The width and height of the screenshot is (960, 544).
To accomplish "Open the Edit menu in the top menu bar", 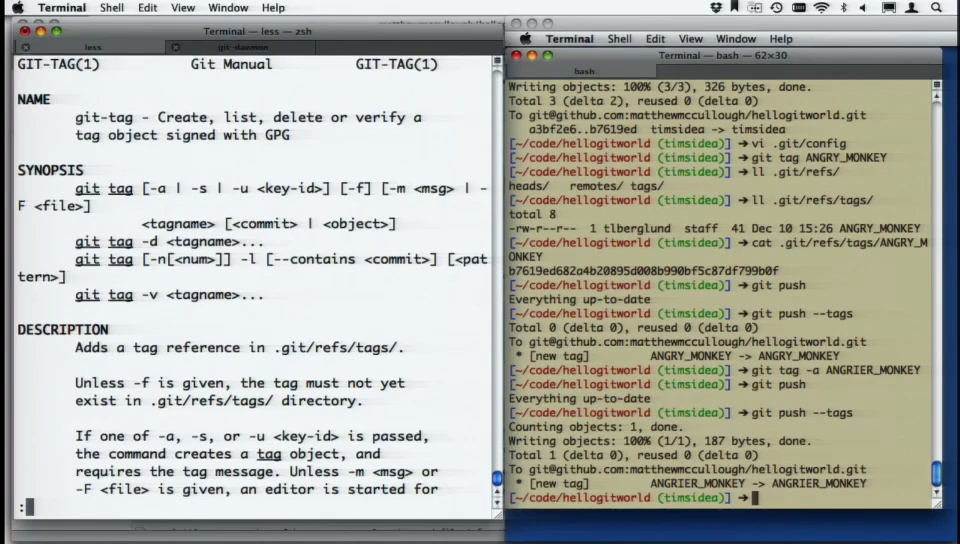I will click(147, 8).
